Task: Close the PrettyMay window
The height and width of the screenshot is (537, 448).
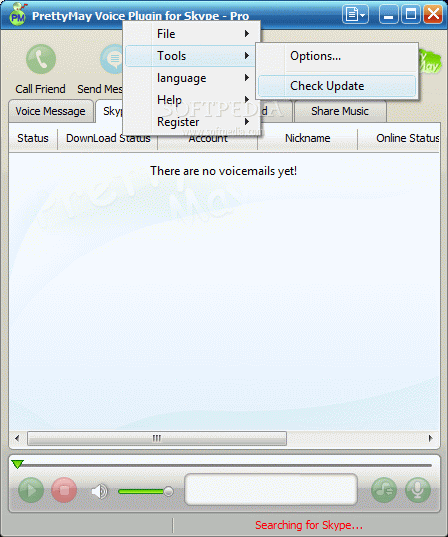Action: point(433,14)
